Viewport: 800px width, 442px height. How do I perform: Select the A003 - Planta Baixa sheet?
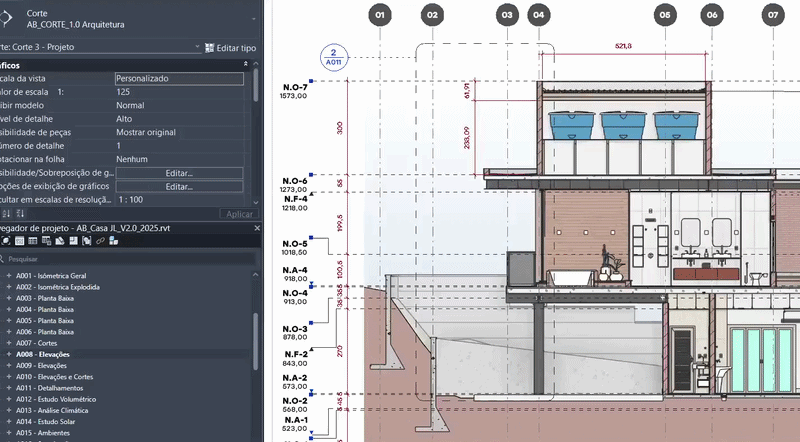point(45,298)
